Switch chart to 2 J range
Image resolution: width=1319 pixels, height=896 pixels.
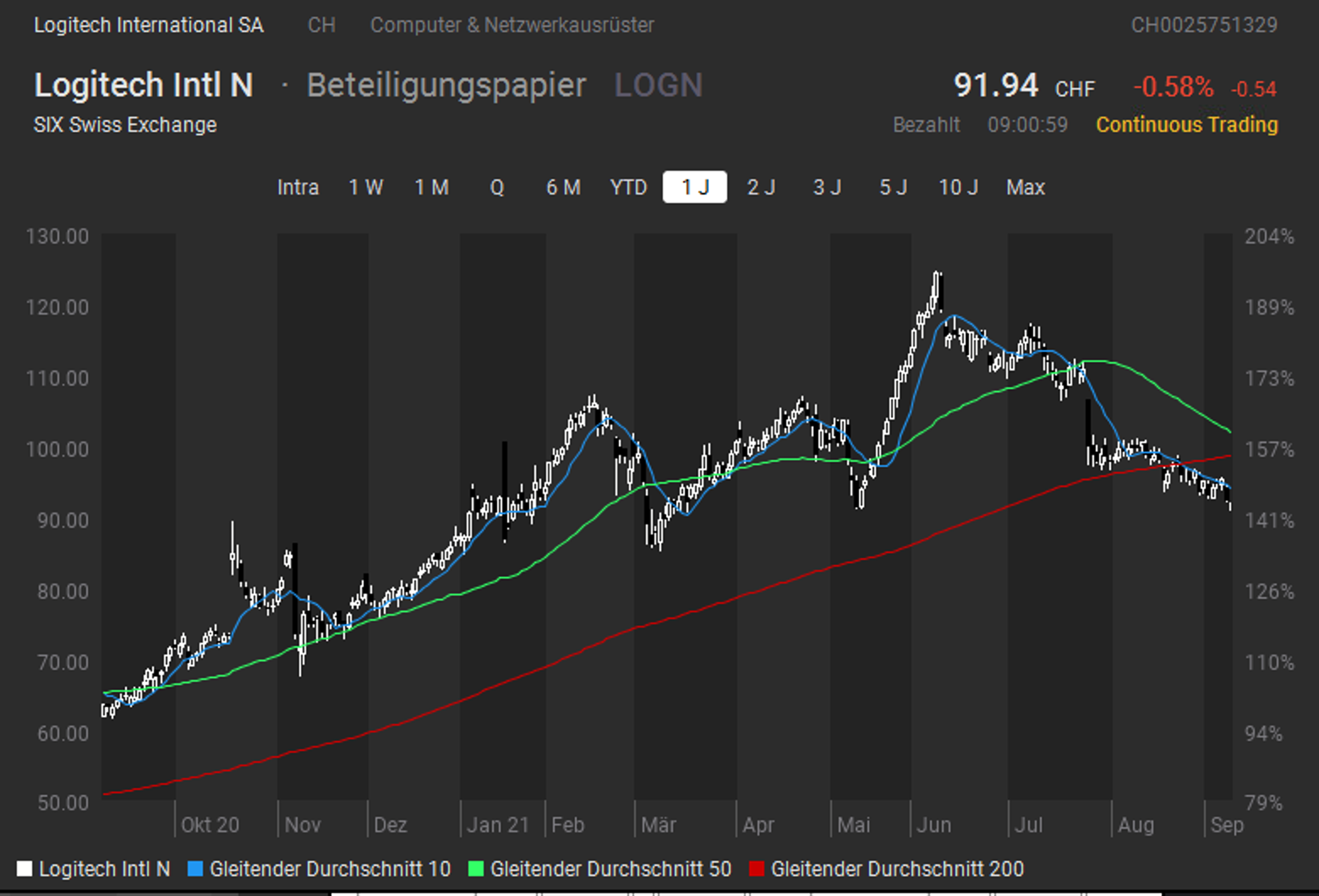[x=760, y=187]
